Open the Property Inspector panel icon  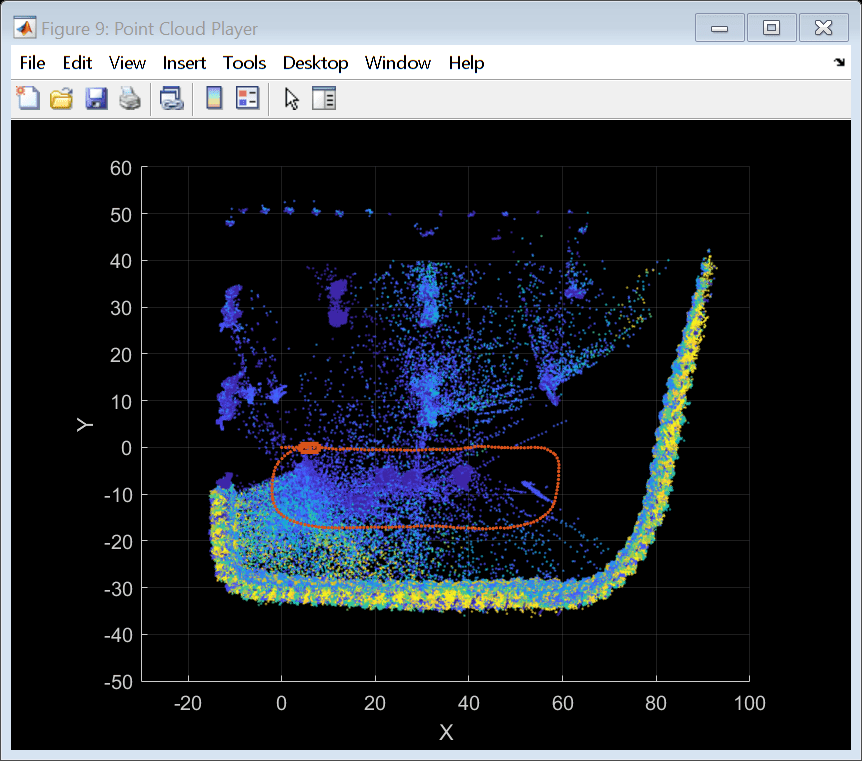pyautogui.click(x=324, y=98)
